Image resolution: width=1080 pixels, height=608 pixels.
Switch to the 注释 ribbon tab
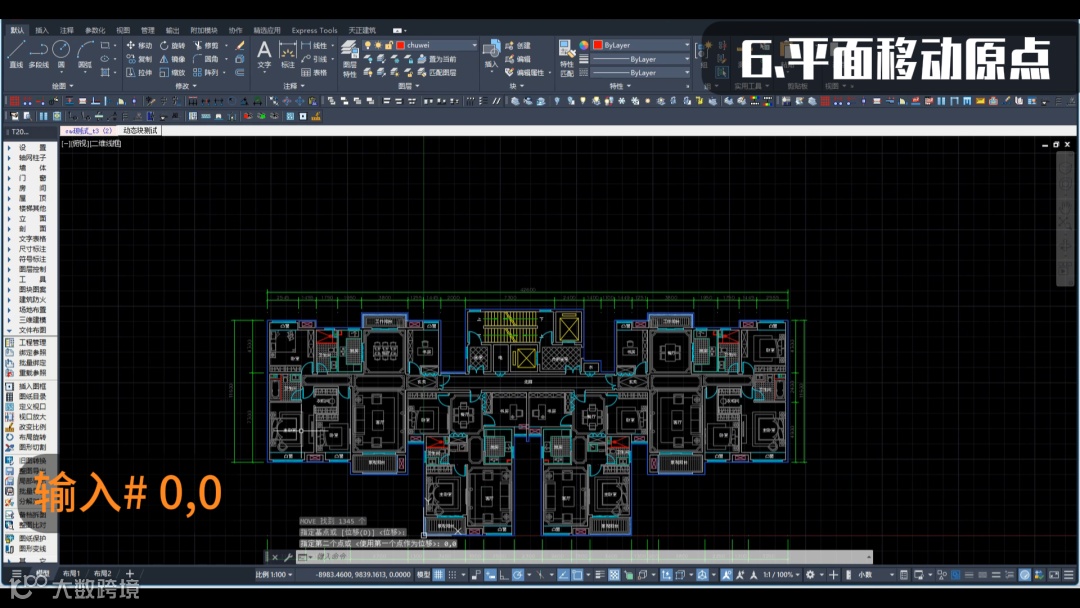pos(67,30)
